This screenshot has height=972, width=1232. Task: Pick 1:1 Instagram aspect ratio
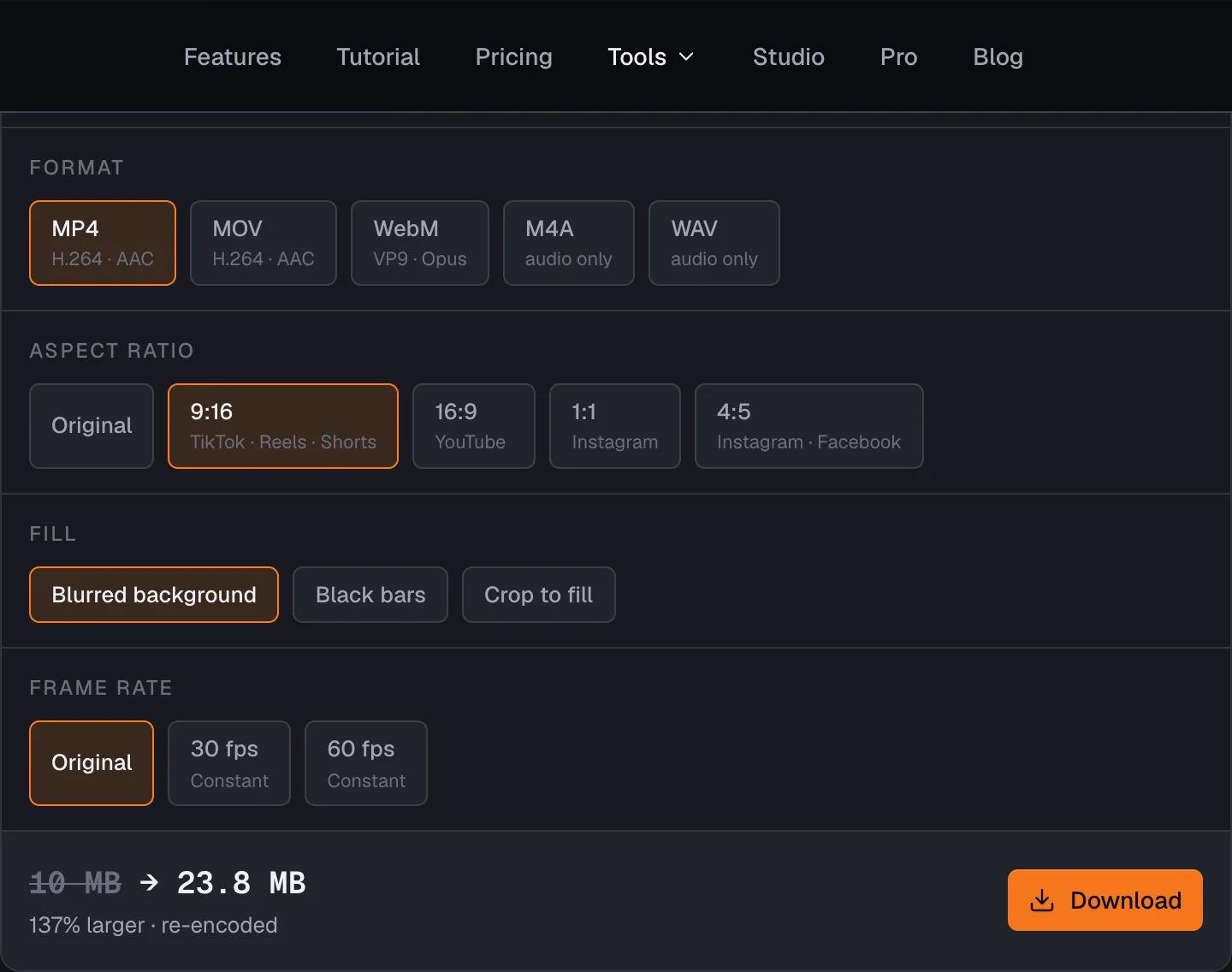pyautogui.click(x=615, y=426)
